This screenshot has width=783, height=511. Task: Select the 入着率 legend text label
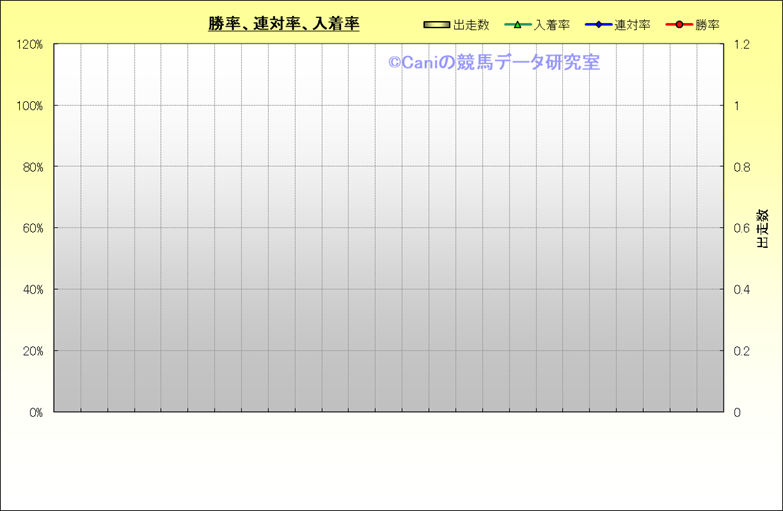551,25
